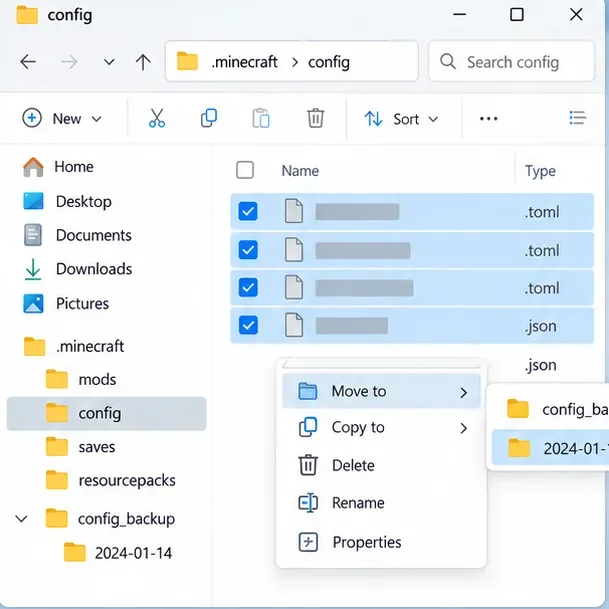This screenshot has height=609, width=609.
Task: Sort by the Name column header
Action: [300, 171]
